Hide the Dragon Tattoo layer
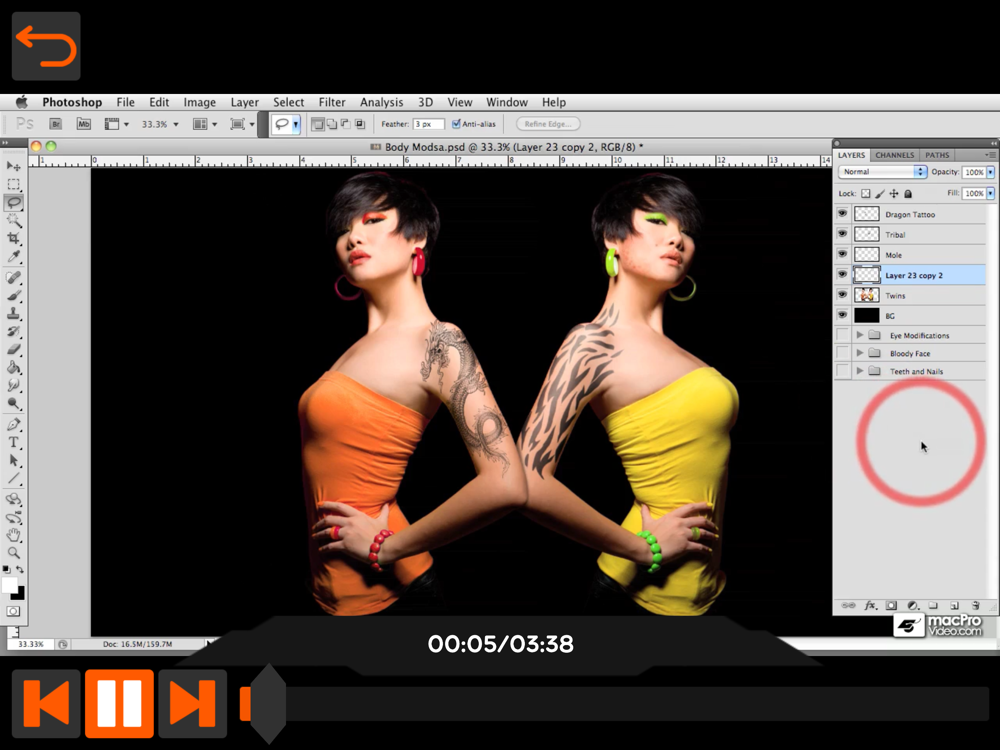The height and width of the screenshot is (750, 1000). pos(842,214)
